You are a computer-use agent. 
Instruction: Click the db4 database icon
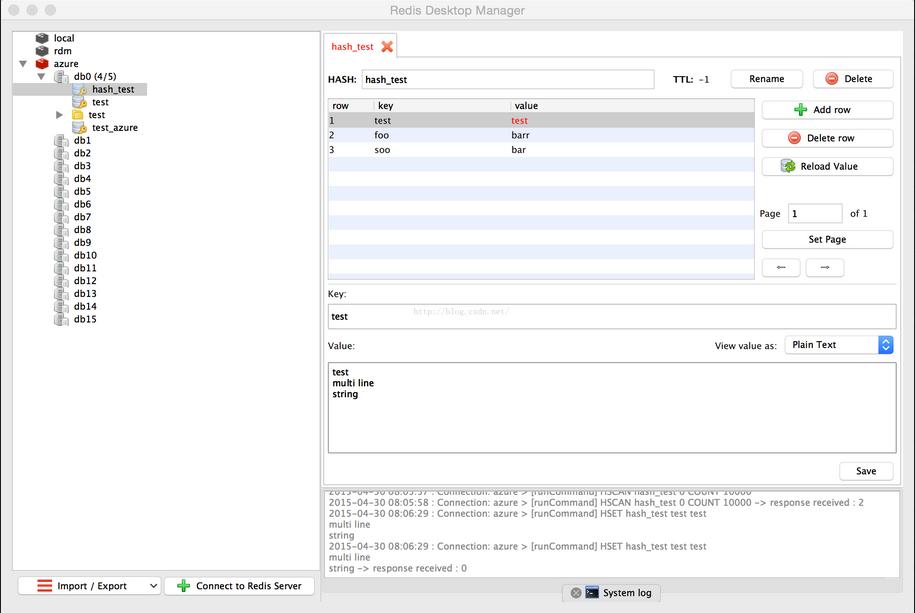click(x=61, y=179)
